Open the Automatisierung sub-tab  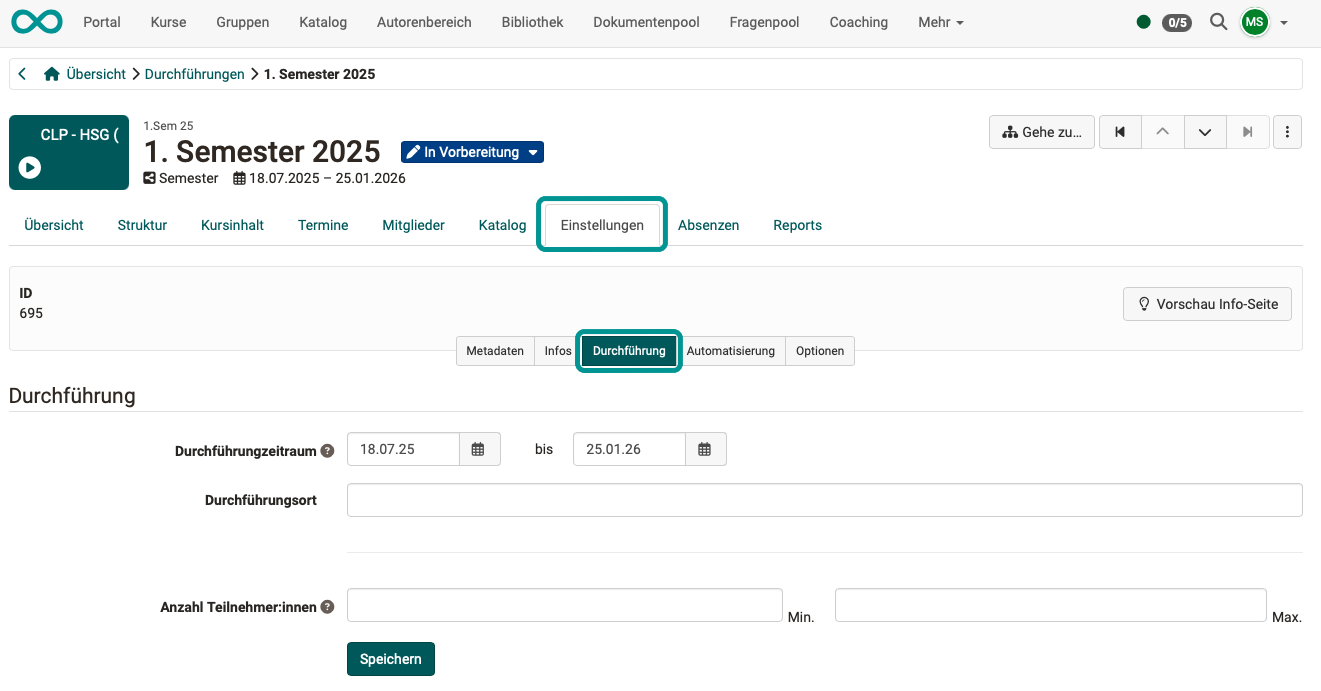click(732, 351)
